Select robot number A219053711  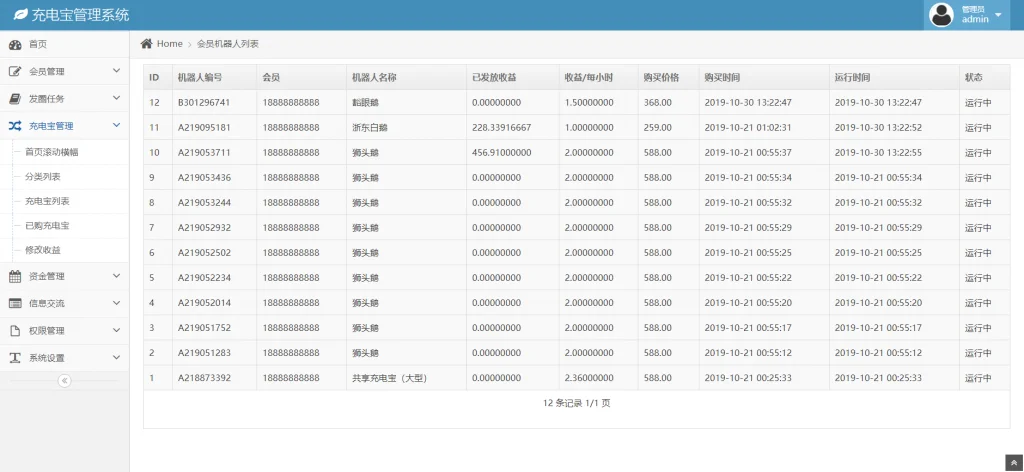204,152
